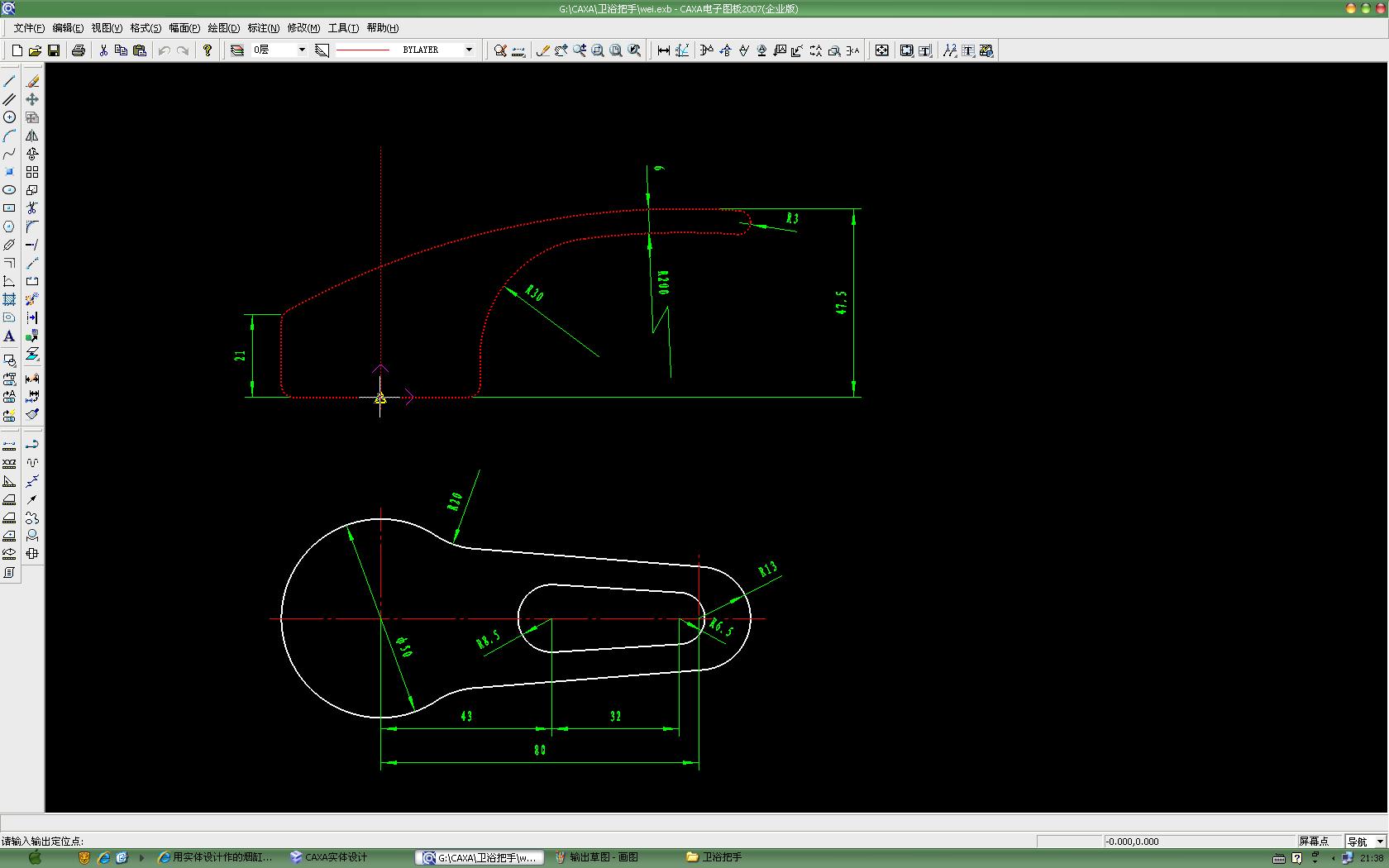Click the title block icon
This screenshot has height=868, width=1389.
pos(925,50)
